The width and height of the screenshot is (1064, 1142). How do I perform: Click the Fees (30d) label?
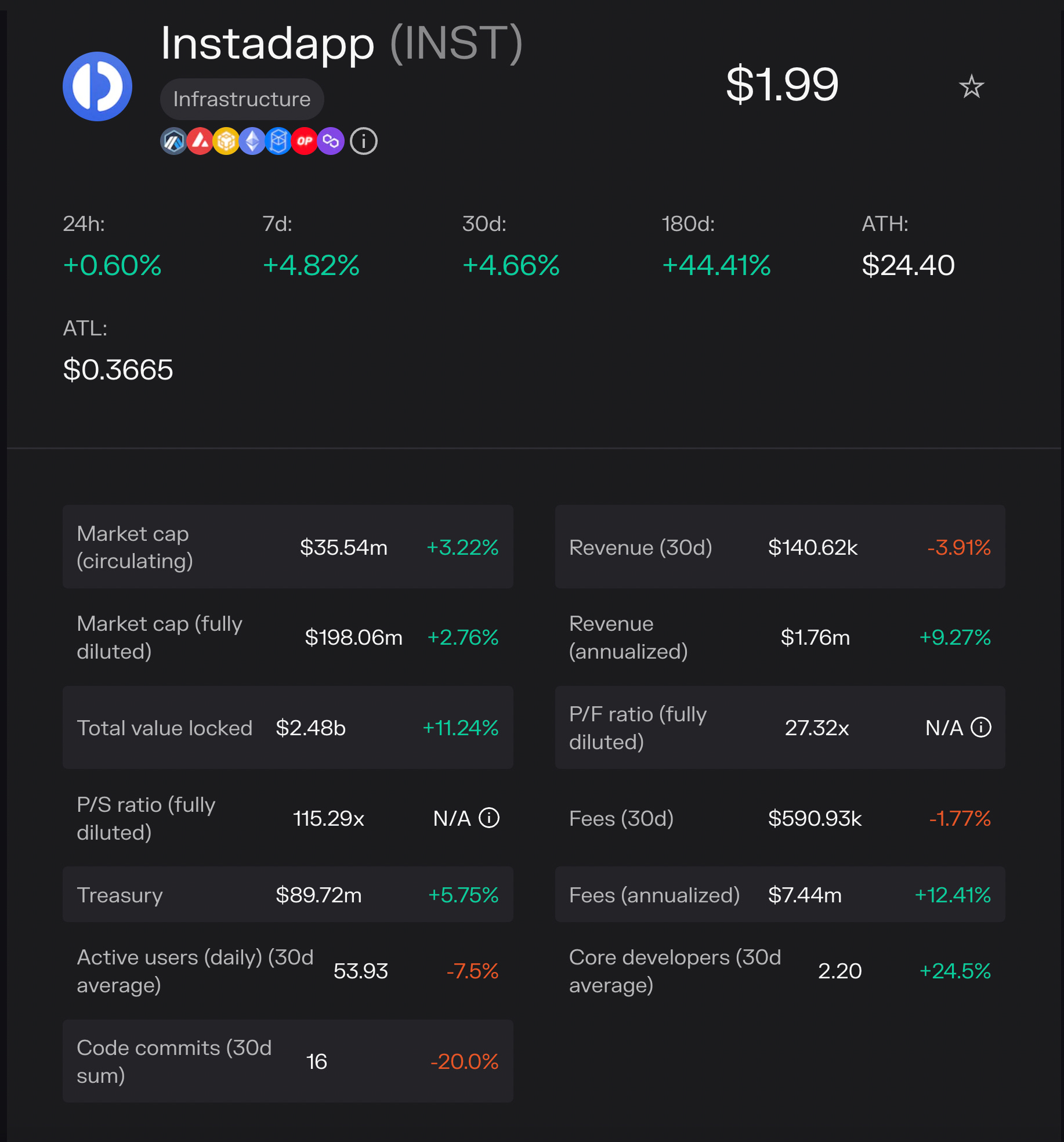(x=621, y=818)
